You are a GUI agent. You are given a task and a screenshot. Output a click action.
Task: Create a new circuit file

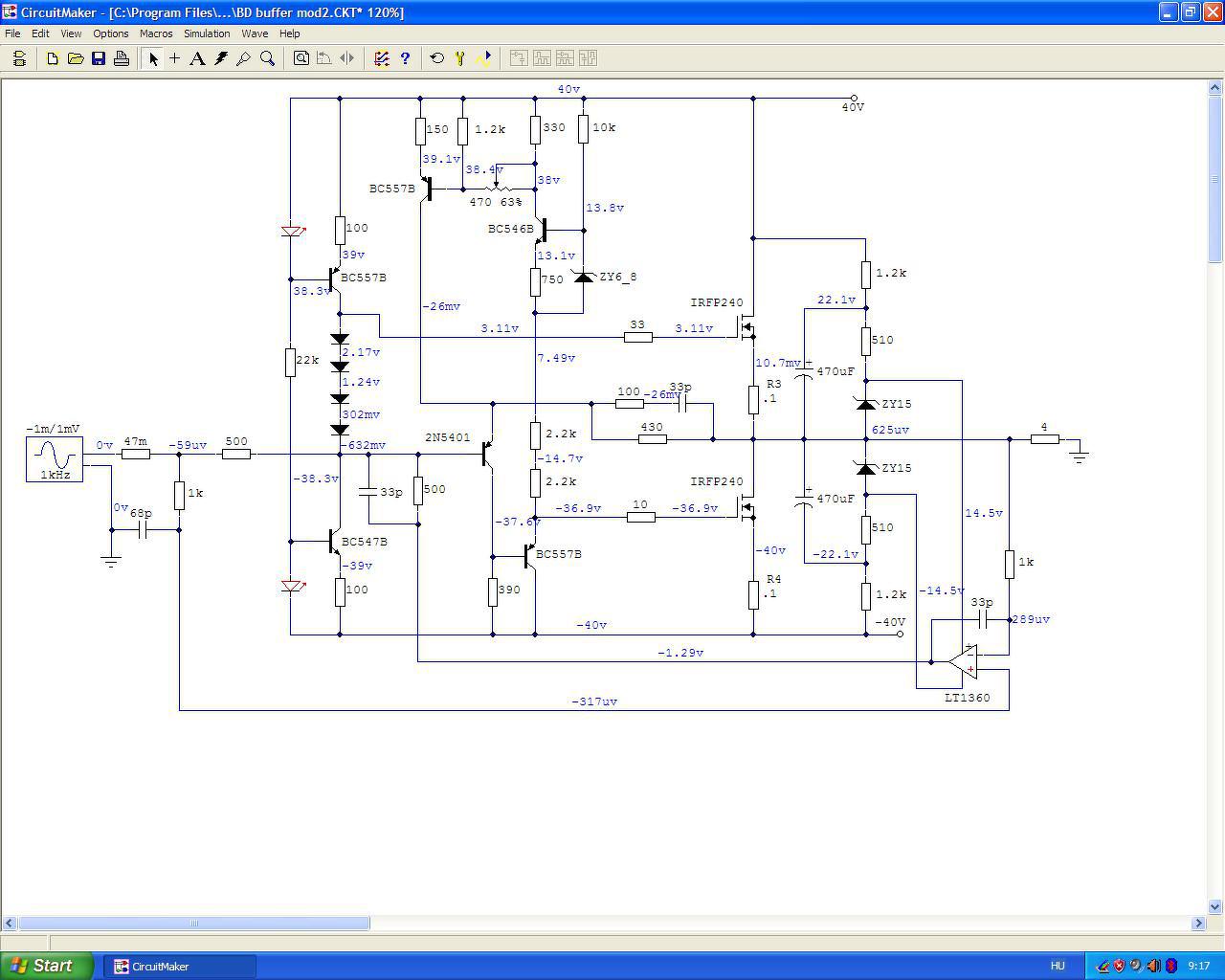(x=53, y=58)
